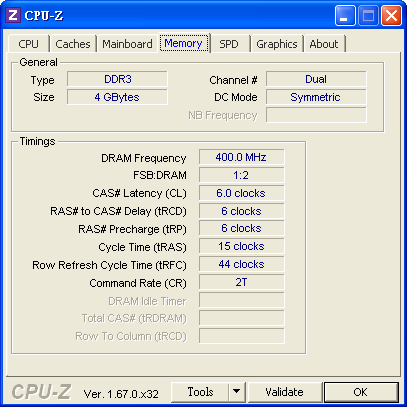Image resolution: width=407 pixels, height=407 pixels.
Task: Click the Command Rate 2T field
Action: (241, 282)
